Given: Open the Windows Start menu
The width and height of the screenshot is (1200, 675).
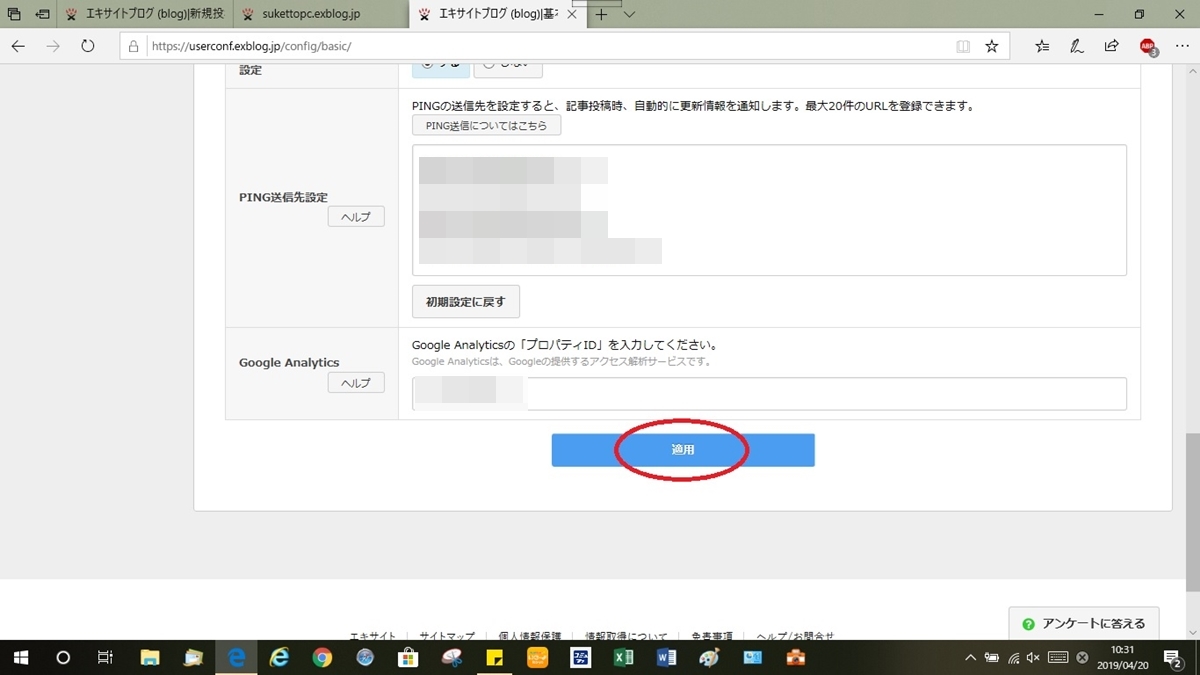Looking at the screenshot, I should coord(20,657).
